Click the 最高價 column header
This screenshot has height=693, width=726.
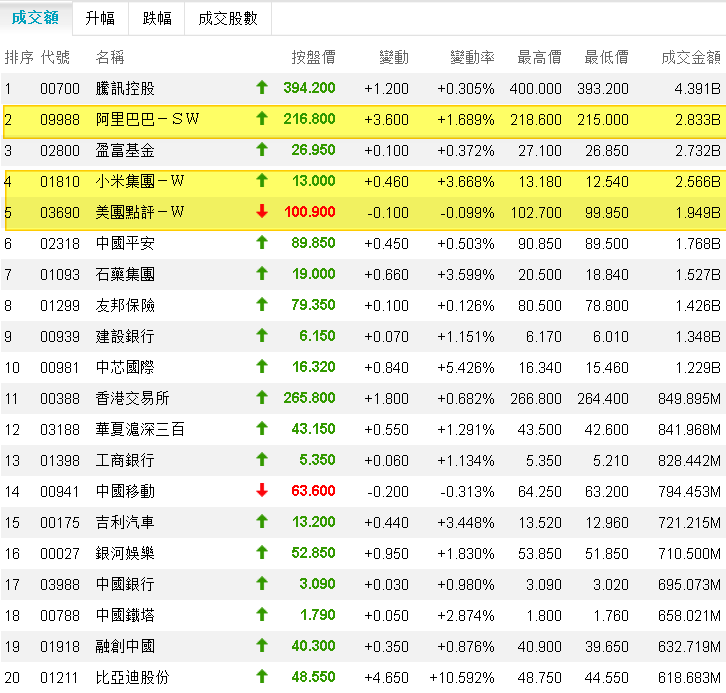point(539,57)
